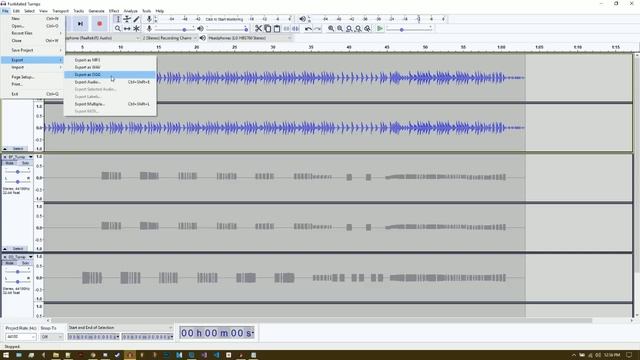640x360 pixels.
Task: Click the Redo arrow icon
Action: coord(318,29)
